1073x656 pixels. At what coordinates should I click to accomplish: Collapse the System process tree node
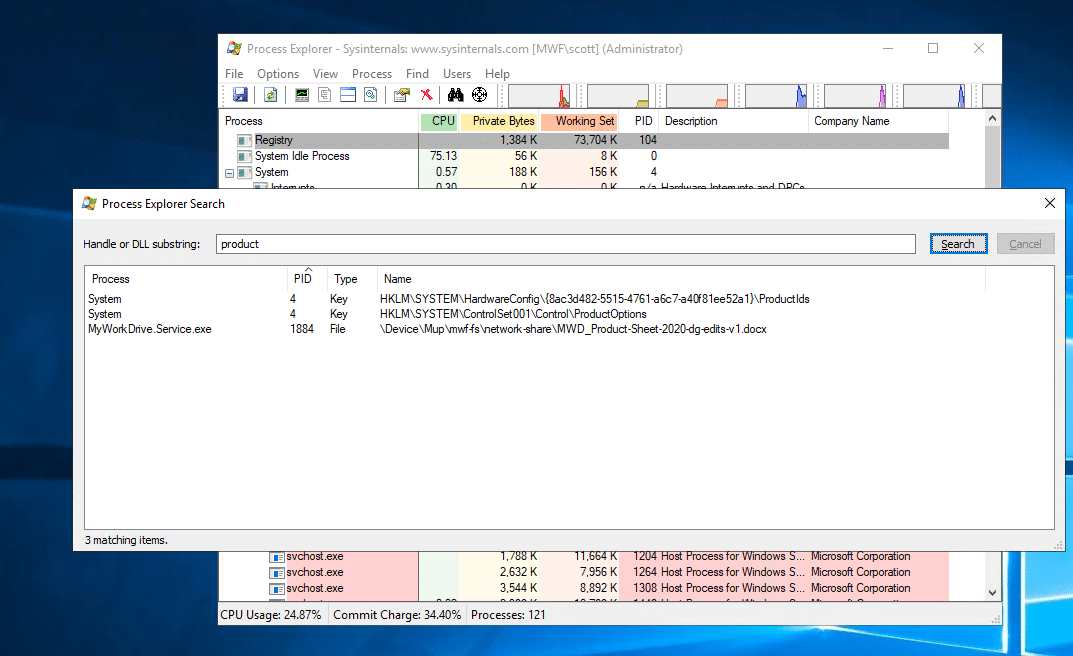pos(229,172)
